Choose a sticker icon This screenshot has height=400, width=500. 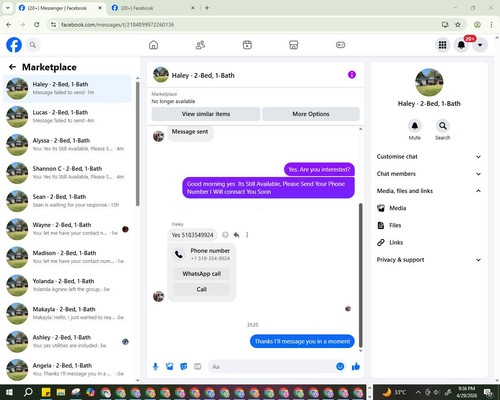(184, 367)
